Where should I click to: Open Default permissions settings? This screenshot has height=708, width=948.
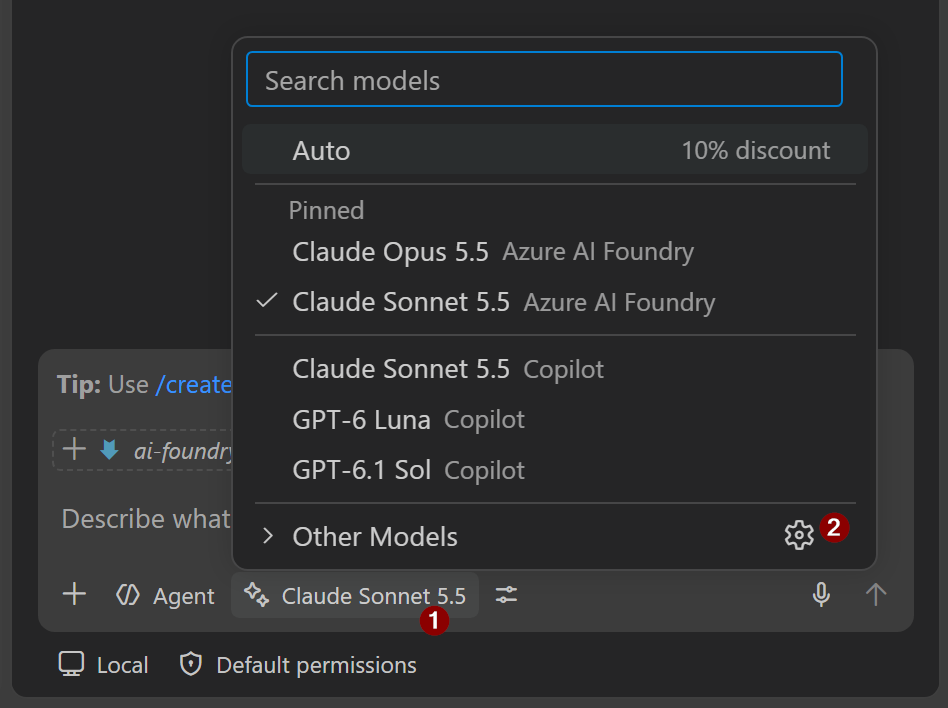pos(298,664)
